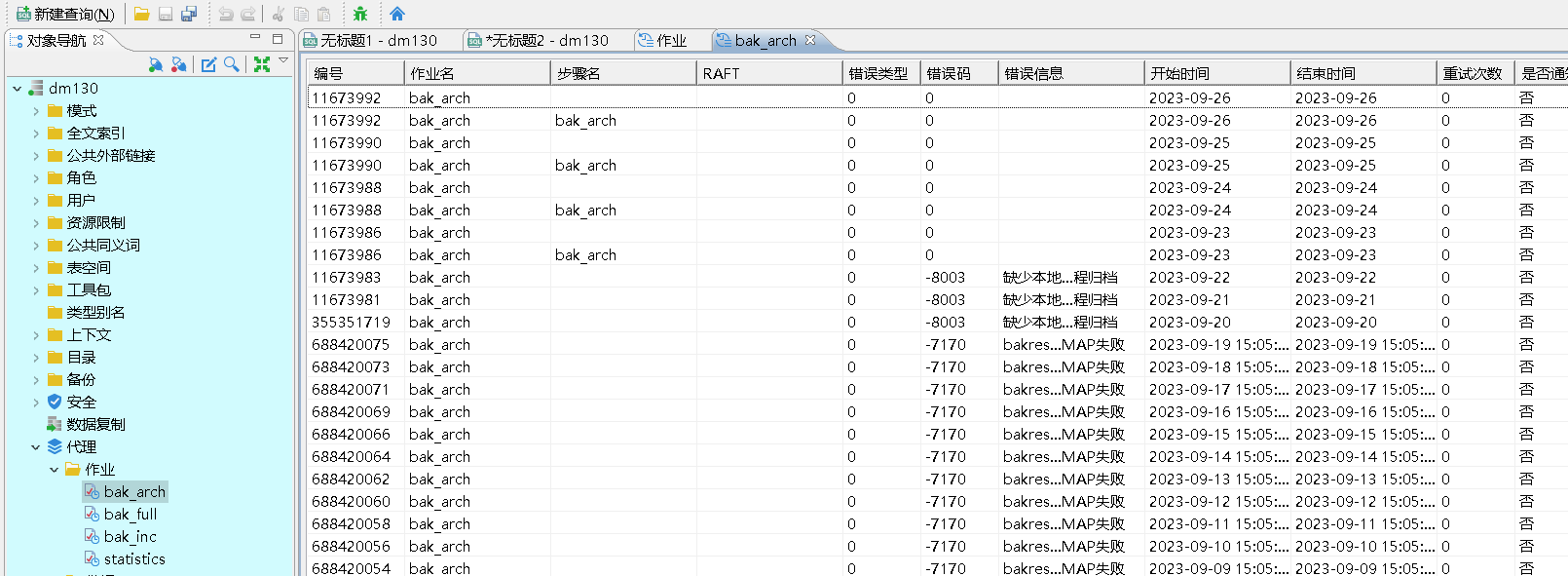Sort by the 编号 column header

pos(355,73)
